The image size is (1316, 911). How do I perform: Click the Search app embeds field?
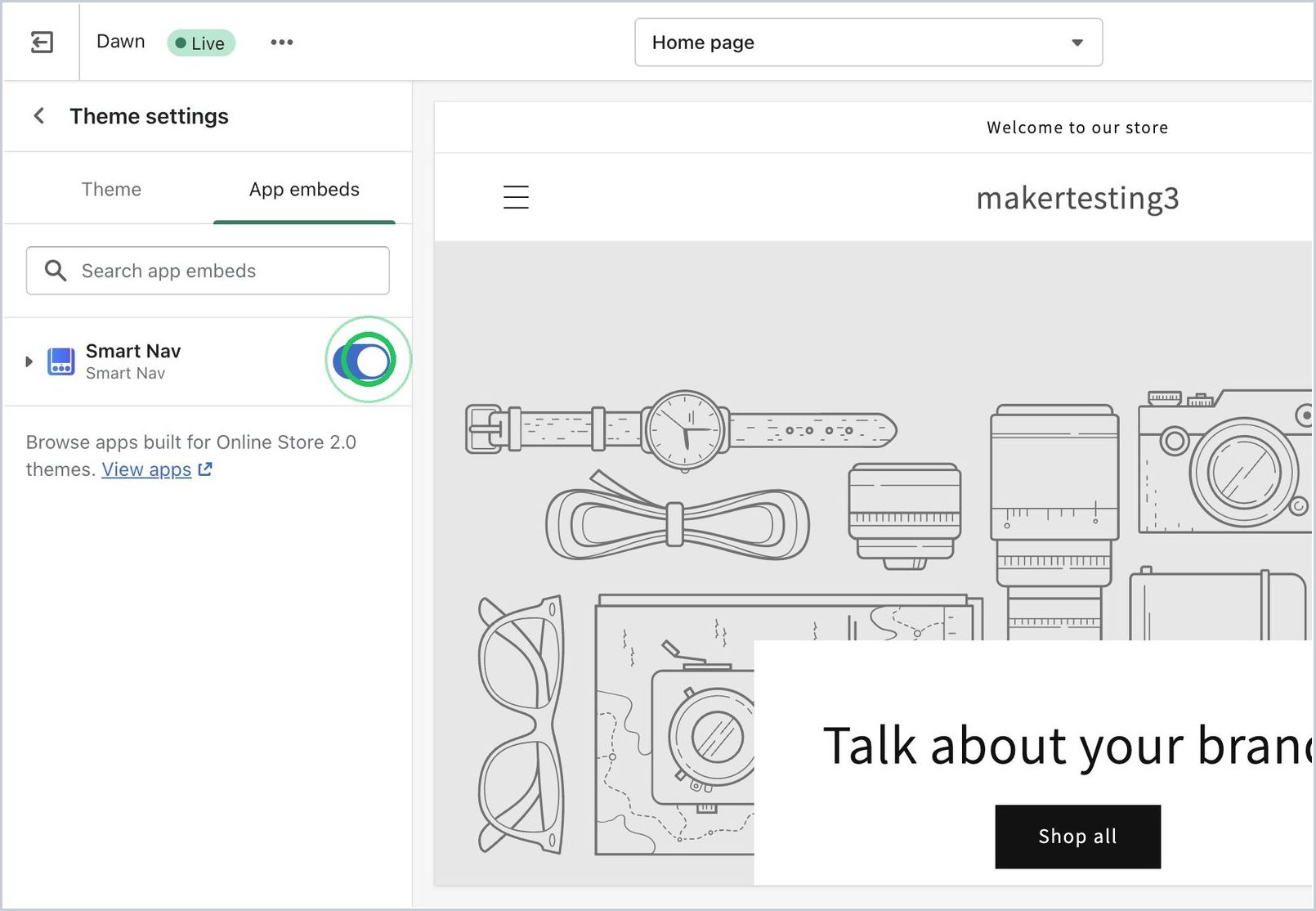coord(208,271)
